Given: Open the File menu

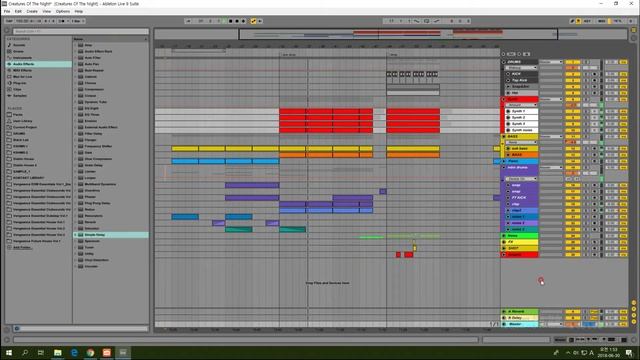Looking at the screenshot, I should pyautogui.click(x=7, y=11).
